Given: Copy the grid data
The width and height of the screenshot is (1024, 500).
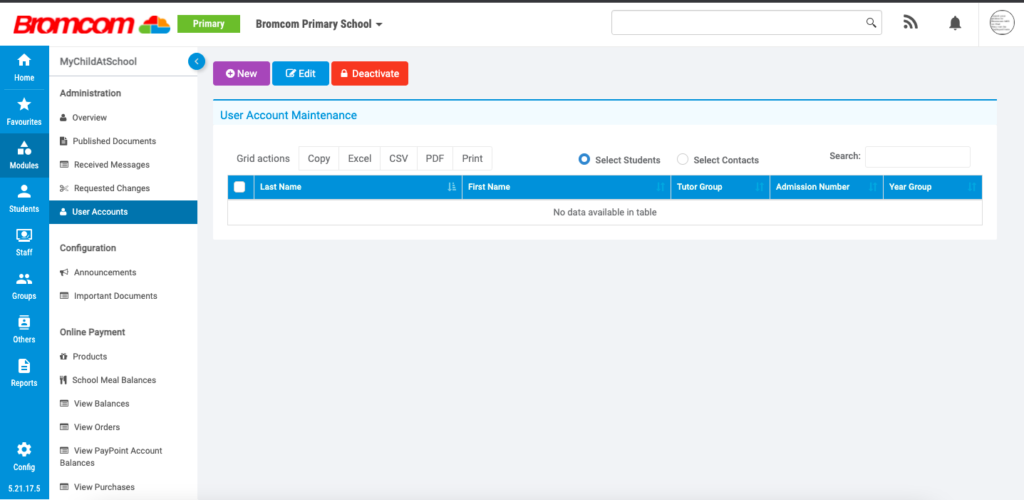Looking at the screenshot, I should [x=319, y=159].
